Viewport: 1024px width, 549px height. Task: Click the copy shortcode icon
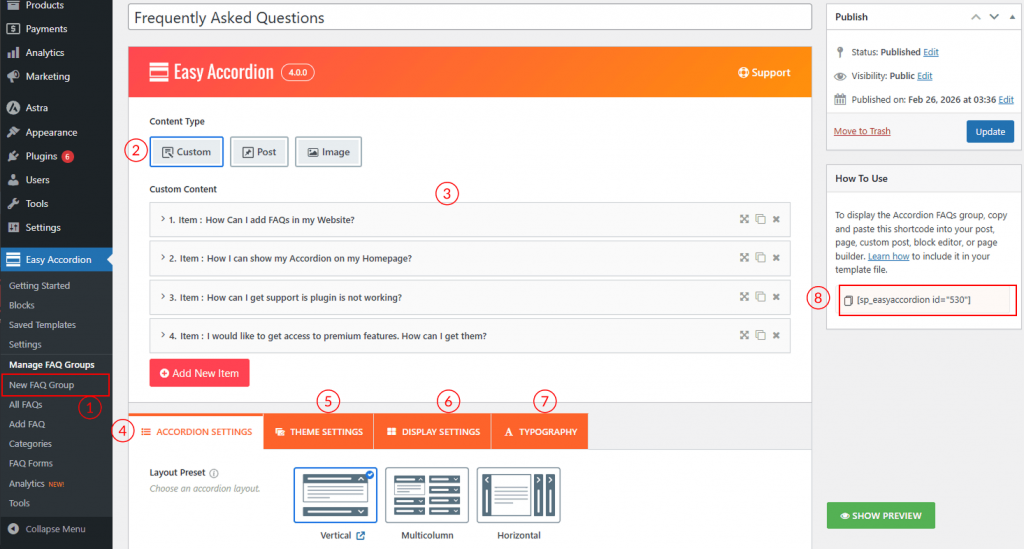click(848, 300)
